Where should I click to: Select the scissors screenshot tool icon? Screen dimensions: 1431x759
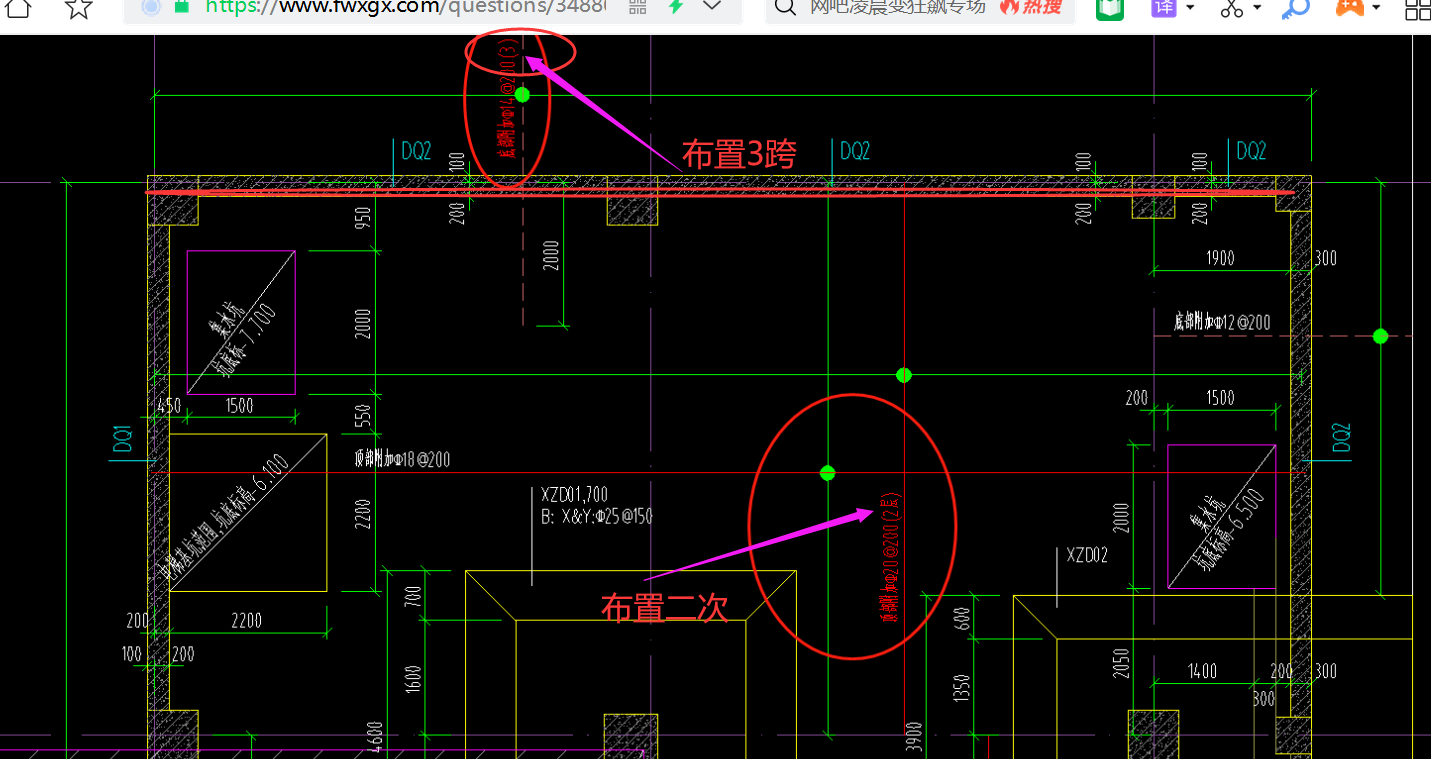click(x=1232, y=8)
